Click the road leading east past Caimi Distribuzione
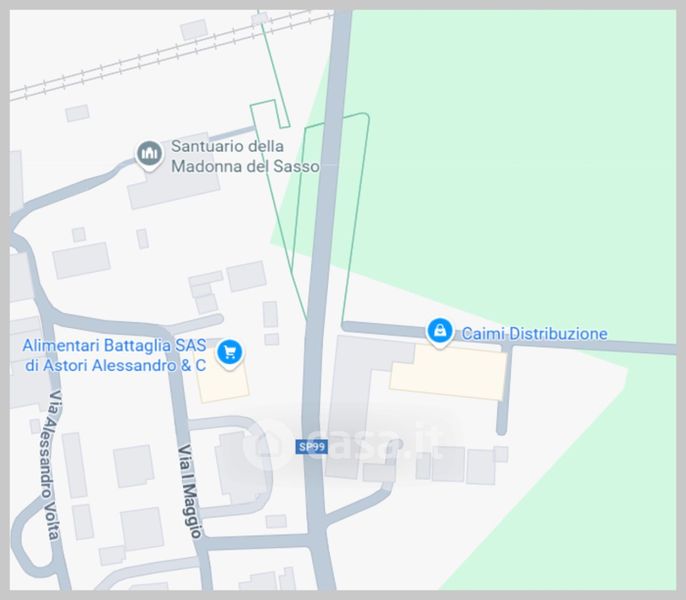Screen dimensions: 686x600 pyautogui.click(x=508, y=338)
